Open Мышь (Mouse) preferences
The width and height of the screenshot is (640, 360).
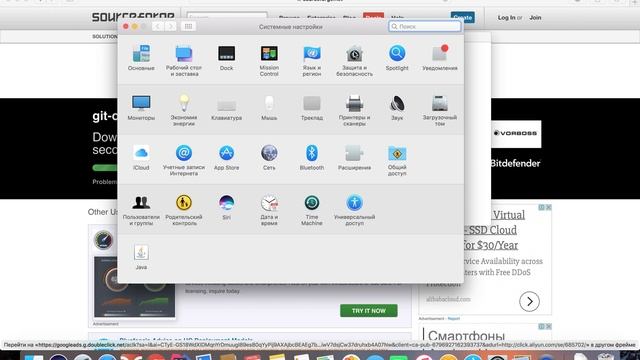click(x=269, y=108)
